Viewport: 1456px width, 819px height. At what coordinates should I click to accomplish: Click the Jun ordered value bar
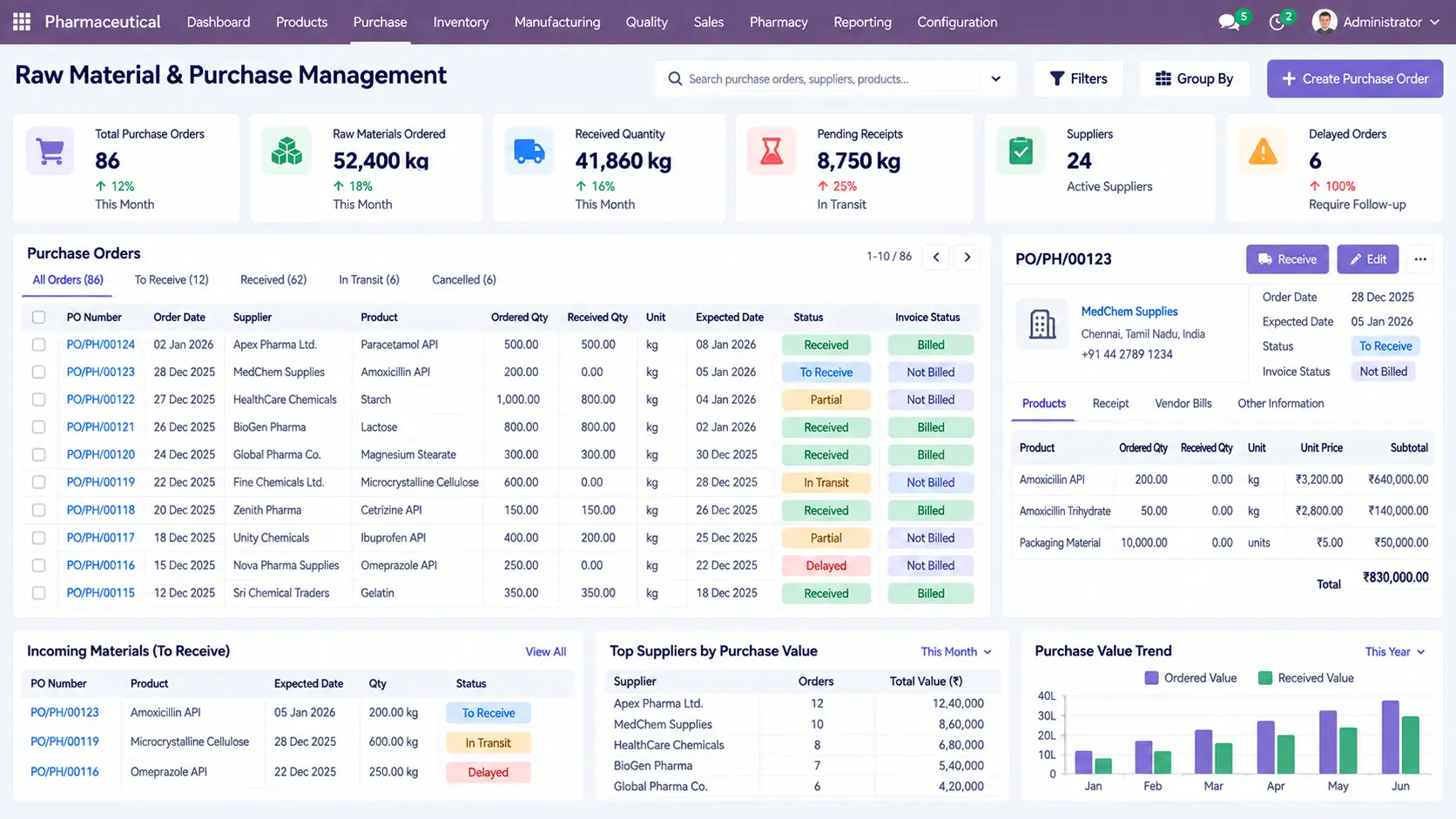click(1390, 737)
